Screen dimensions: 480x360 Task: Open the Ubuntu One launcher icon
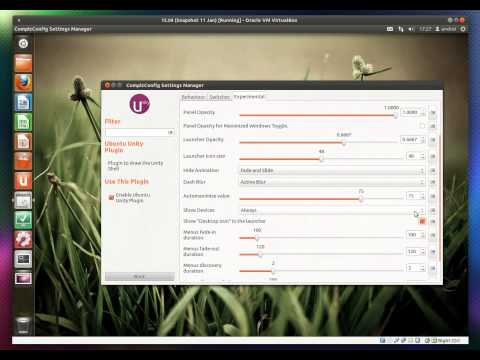coord(23,181)
